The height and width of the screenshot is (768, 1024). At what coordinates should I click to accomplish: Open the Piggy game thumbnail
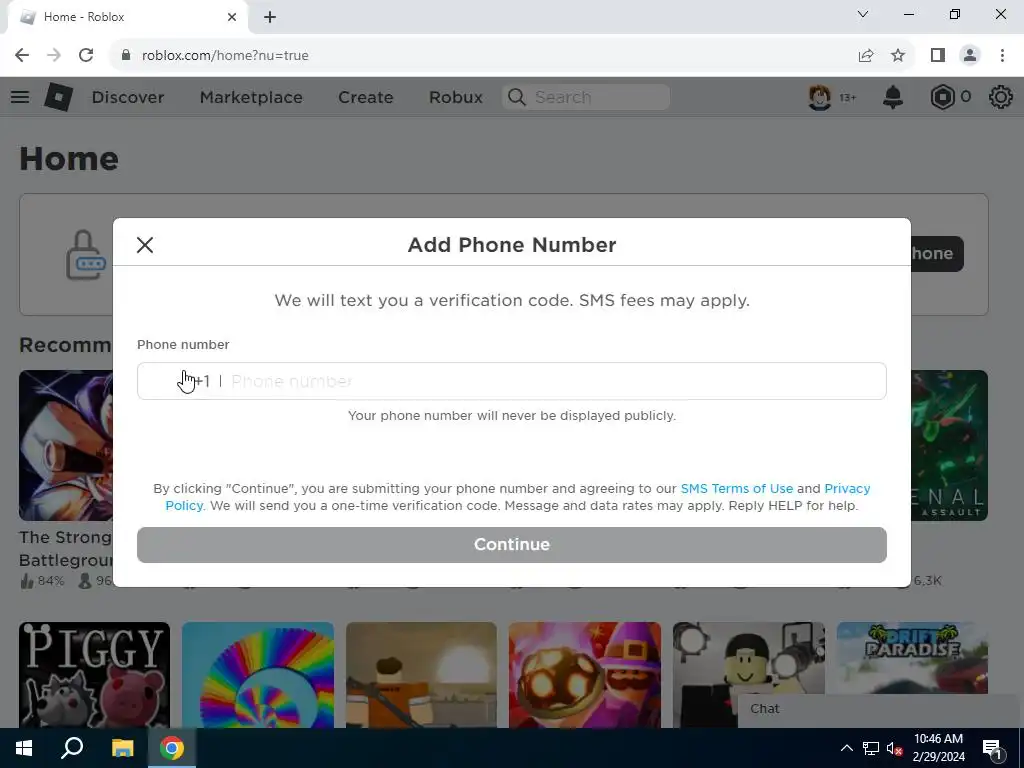point(95,675)
